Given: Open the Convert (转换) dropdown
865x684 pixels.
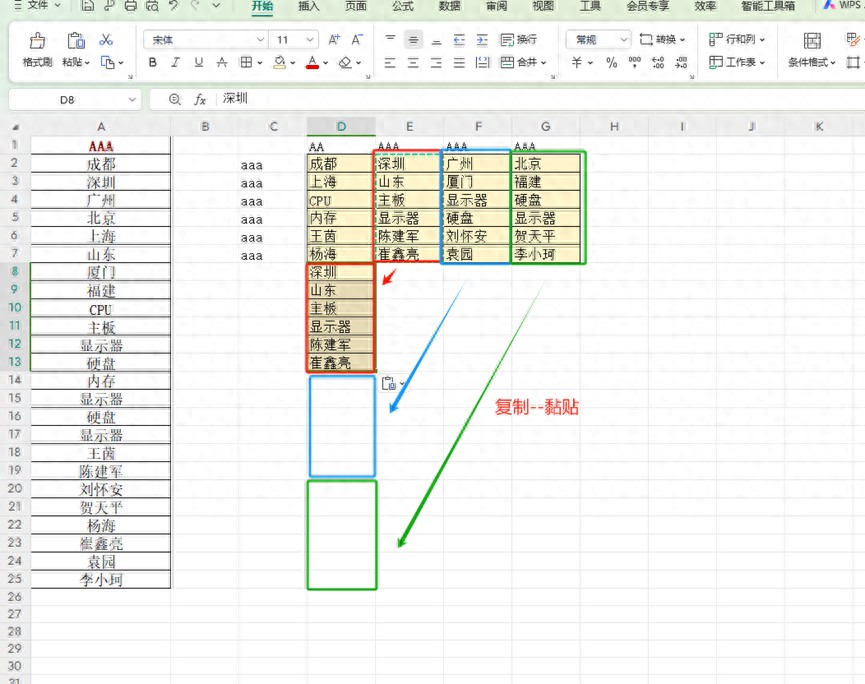Looking at the screenshot, I should tap(662, 40).
